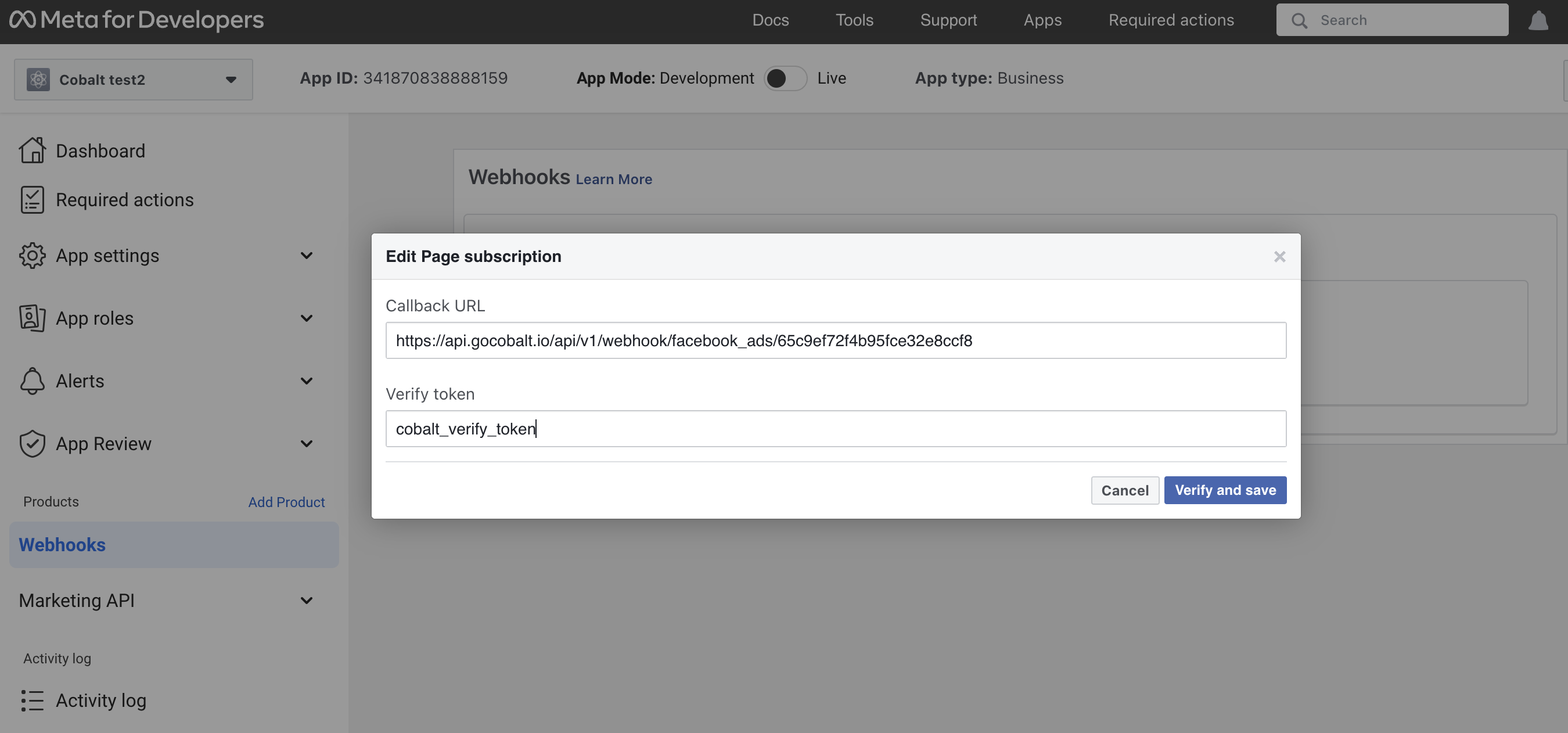Click the Meta for Developers logo

tap(135, 20)
